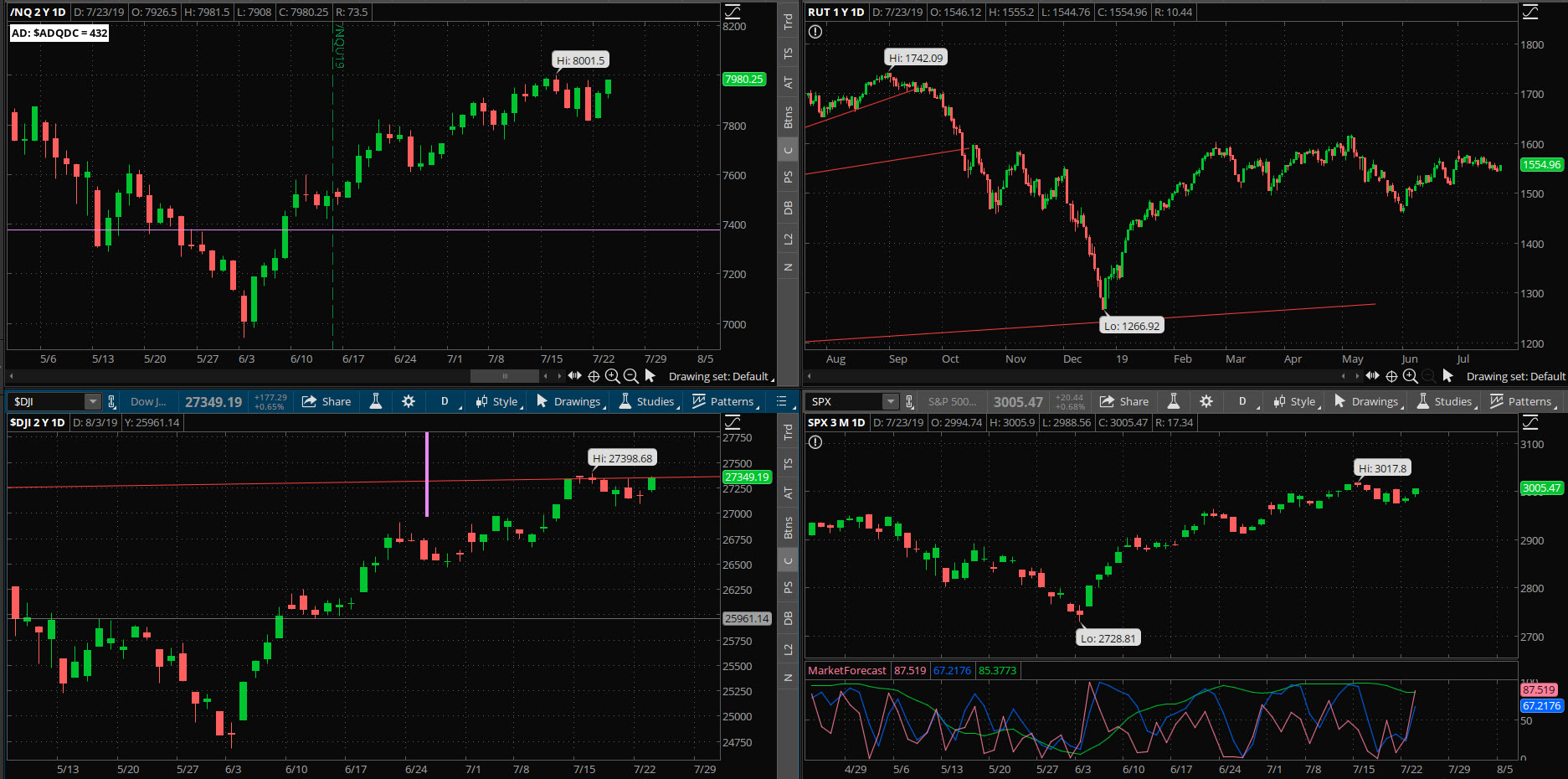Click the green 27349.19 price axis marker
Viewport: 1568px width, 779px height.
pyautogui.click(x=747, y=477)
